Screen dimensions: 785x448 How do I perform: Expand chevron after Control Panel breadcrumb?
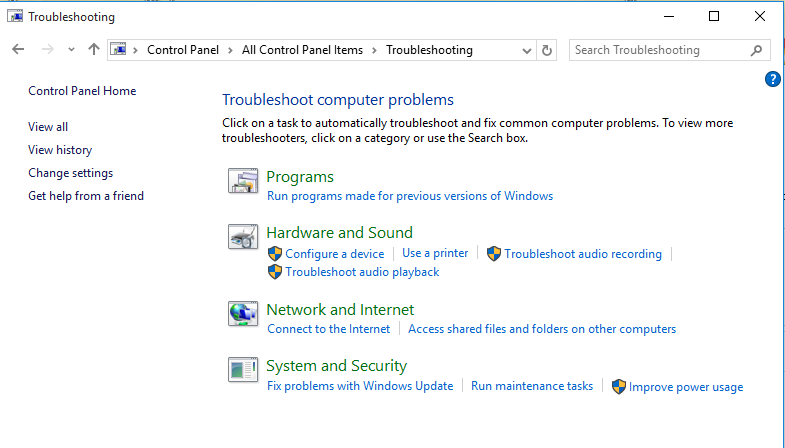coord(230,50)
